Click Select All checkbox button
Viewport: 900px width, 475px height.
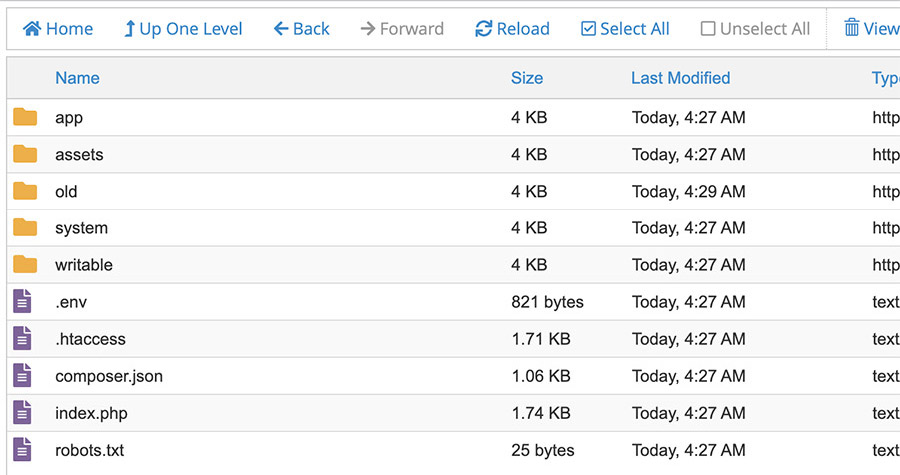coord(625,29)
